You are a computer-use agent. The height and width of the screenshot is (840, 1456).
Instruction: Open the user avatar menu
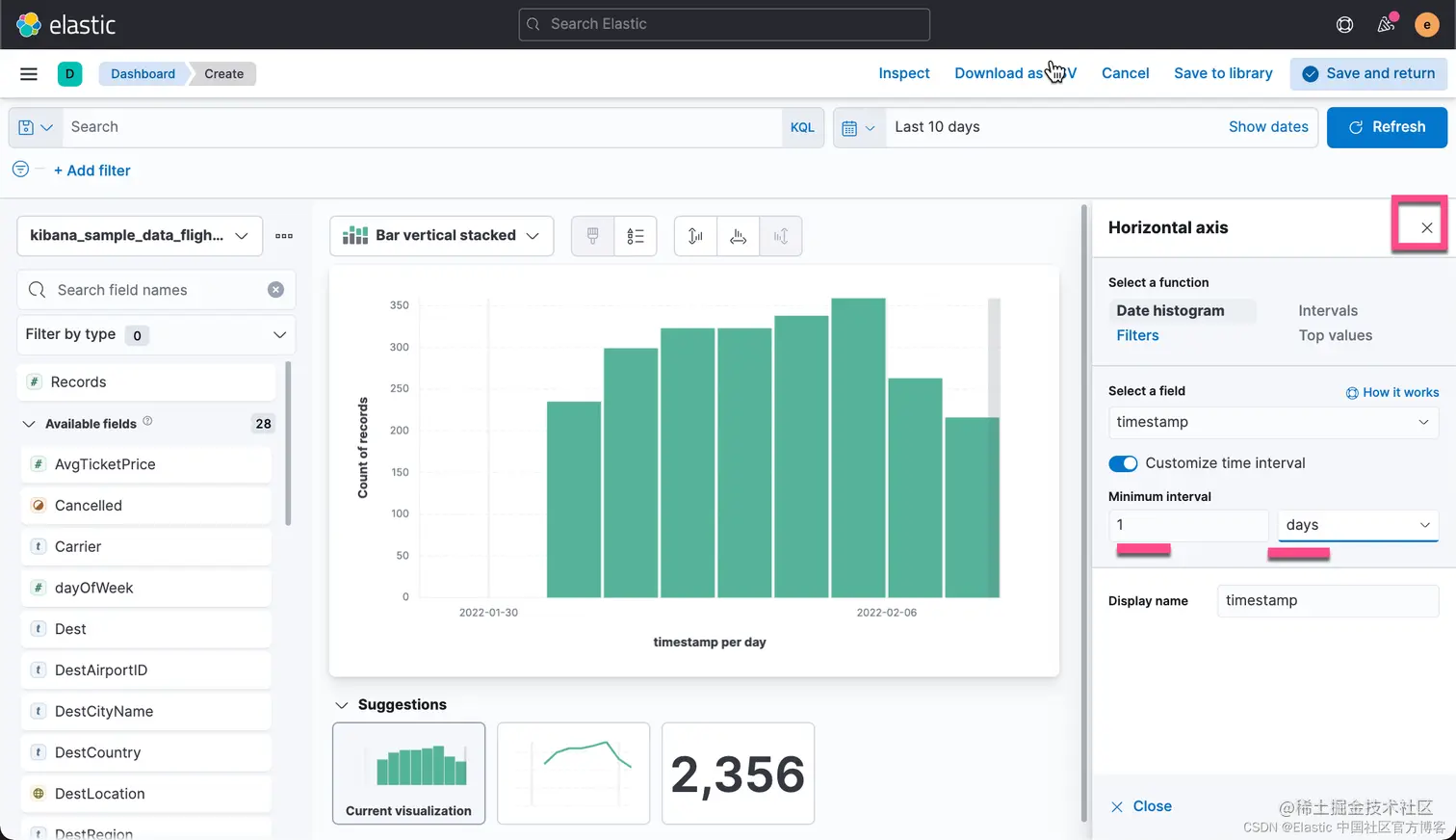click(x=1427, y=25)
